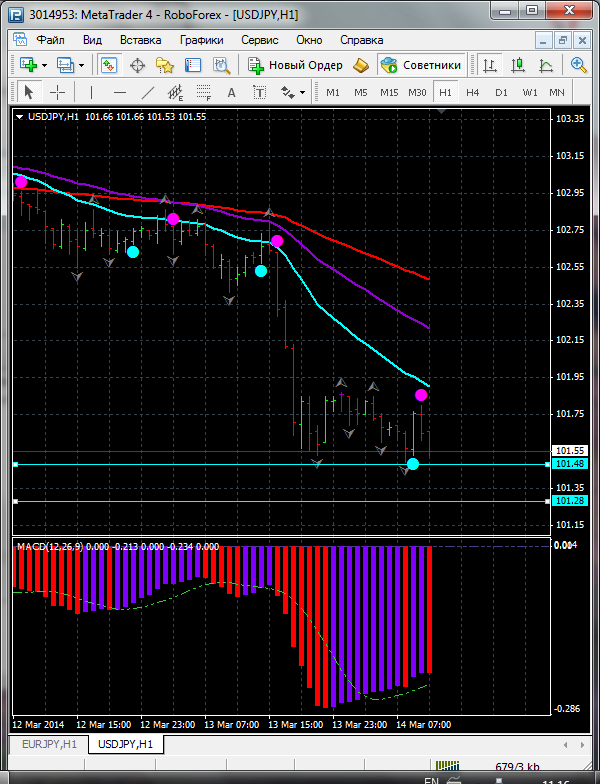Toggle the Navigator star-folder icon
600x784 pixels.
165,66
